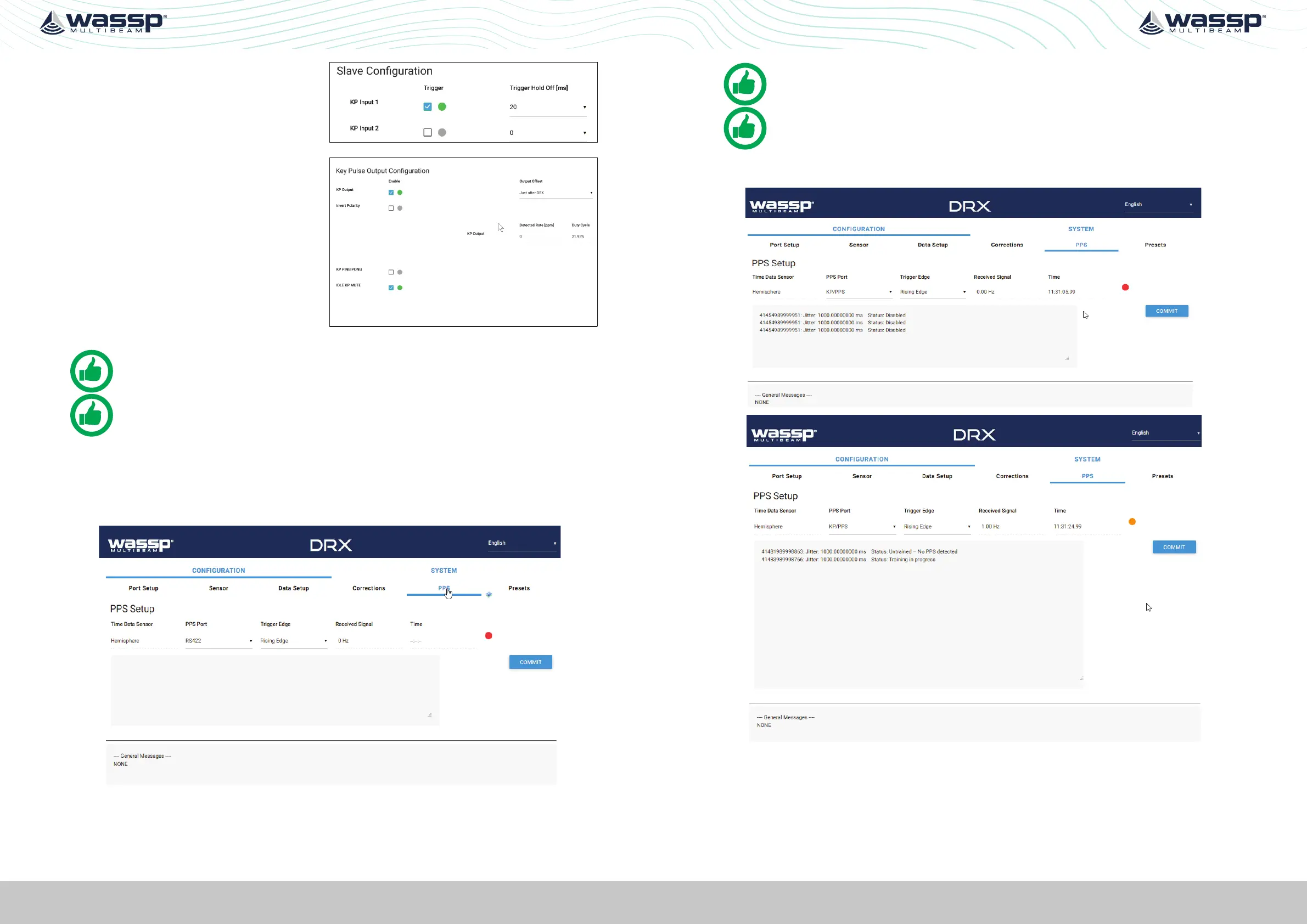The width and height of the screenshot is (1307, 924).
Task: Open the Trigger Hold Off dropdown showing 20
Action: (x=547, y=108)
